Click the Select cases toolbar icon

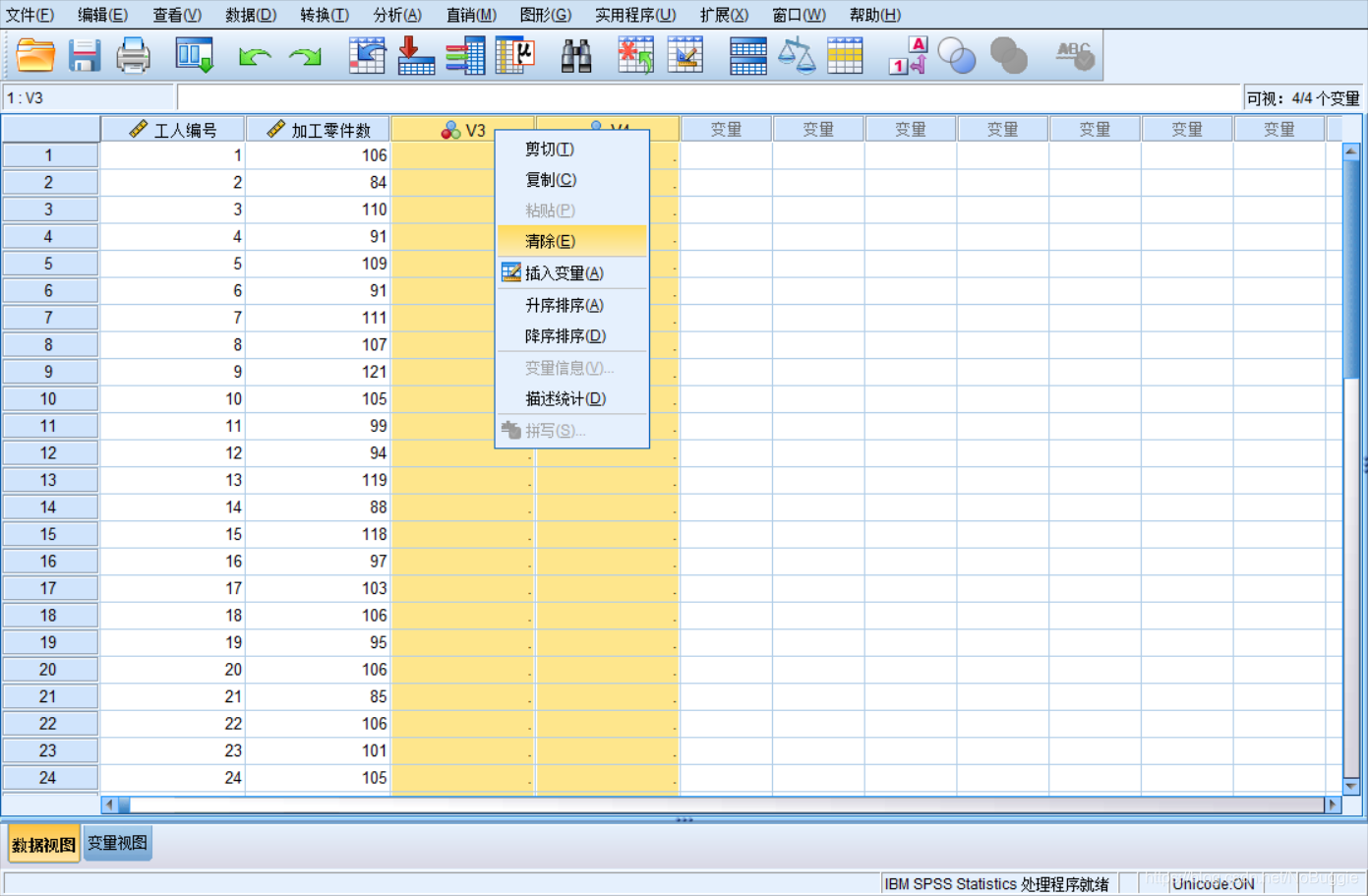click(x=845, y=55)
